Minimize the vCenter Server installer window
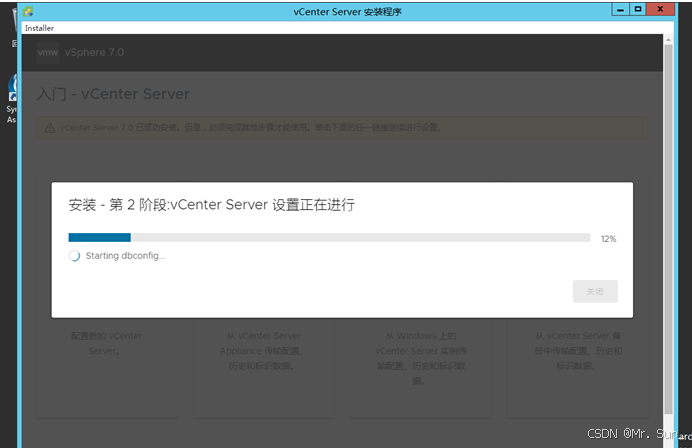Image resolution: width=692 pixels, height=448 pixels. click(x=621, y=10)
